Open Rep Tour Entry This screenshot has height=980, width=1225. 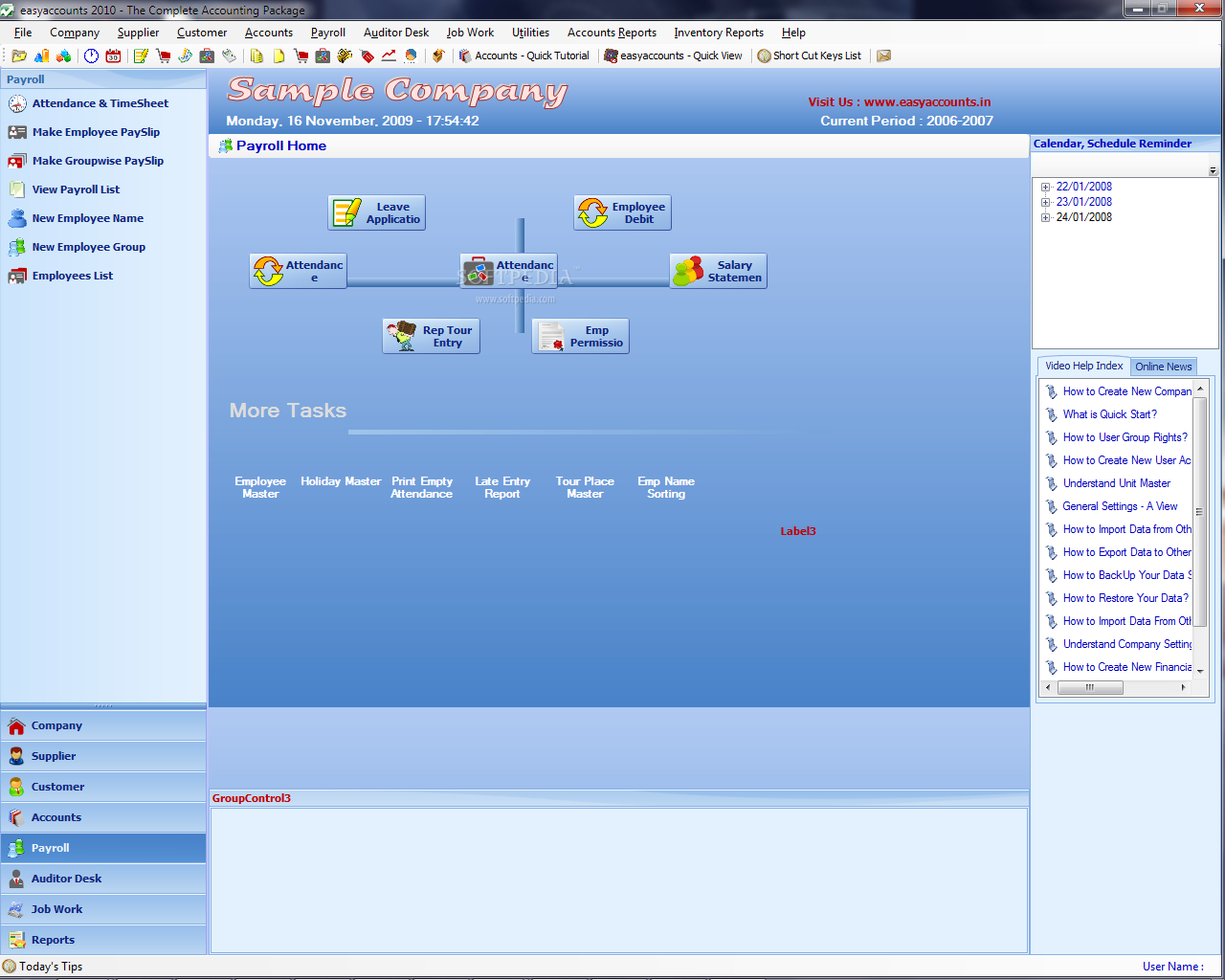[x=431, y=336]
